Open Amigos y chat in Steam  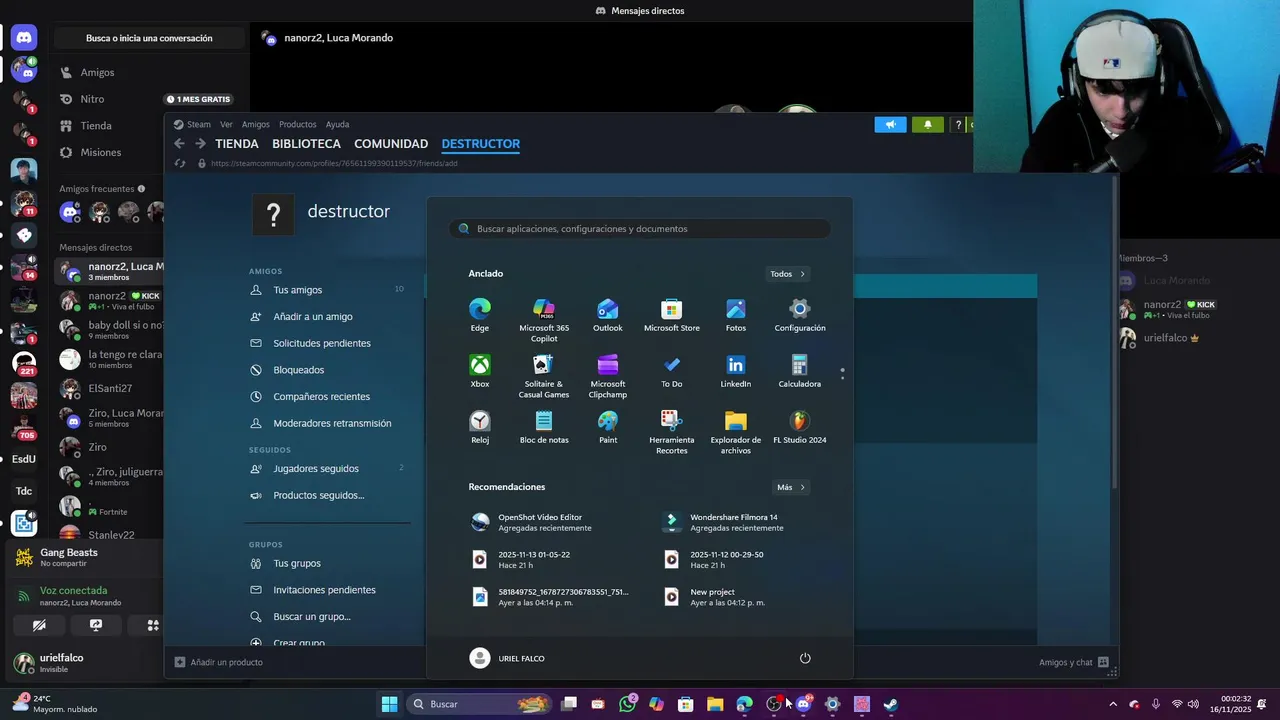pos(1074,662)
